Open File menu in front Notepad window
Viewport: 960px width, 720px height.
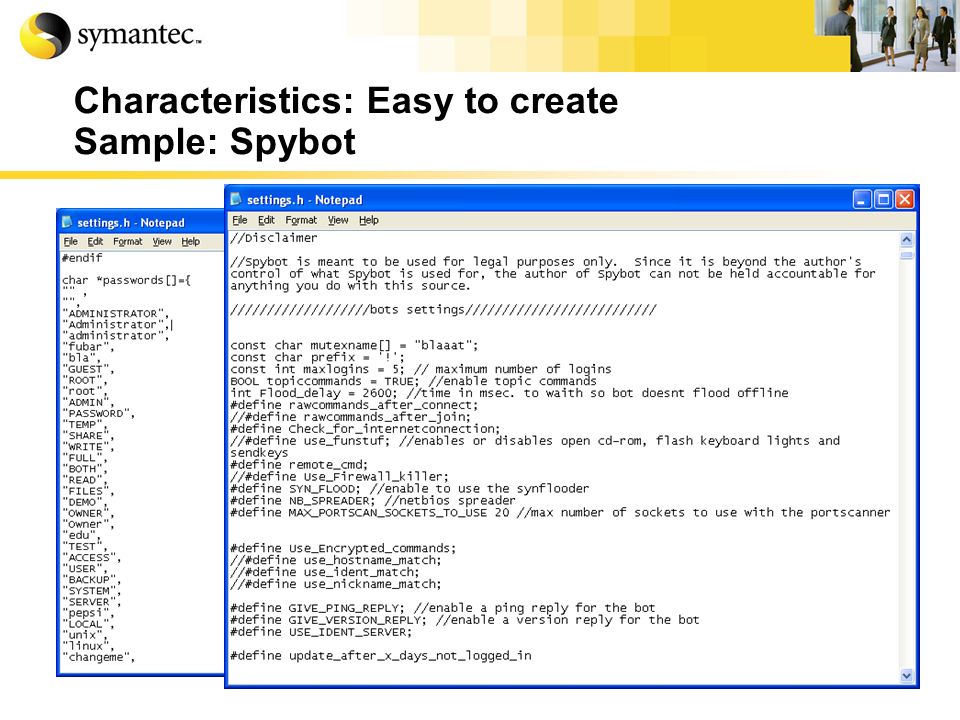[x=239, y=220]
